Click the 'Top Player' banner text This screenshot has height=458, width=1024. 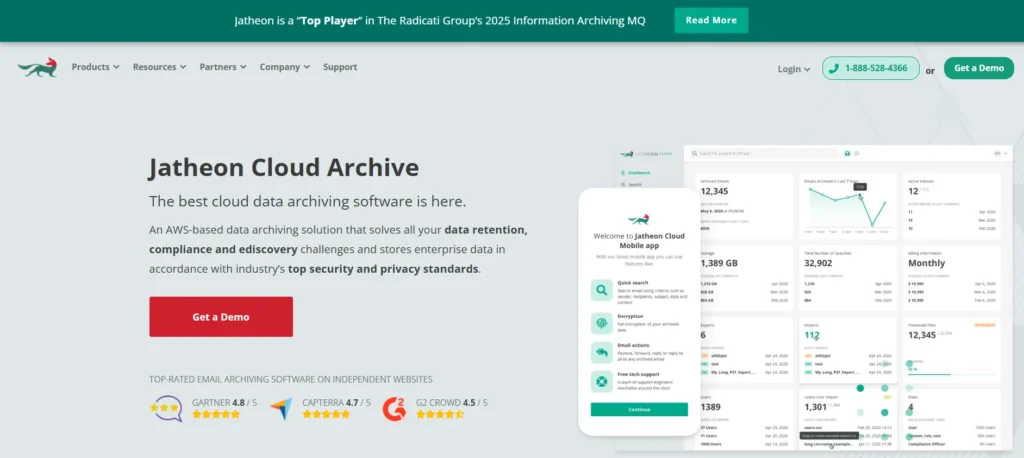329,20
